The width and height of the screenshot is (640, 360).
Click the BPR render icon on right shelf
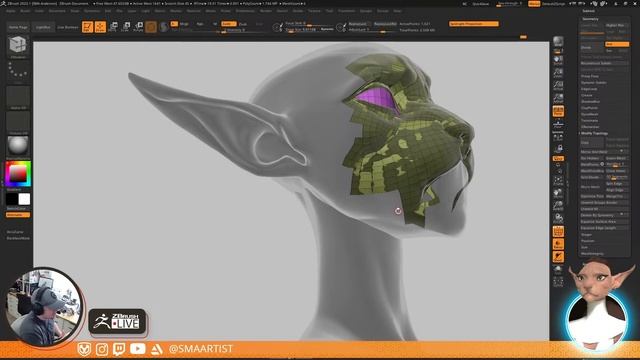(x=558, y=42)
